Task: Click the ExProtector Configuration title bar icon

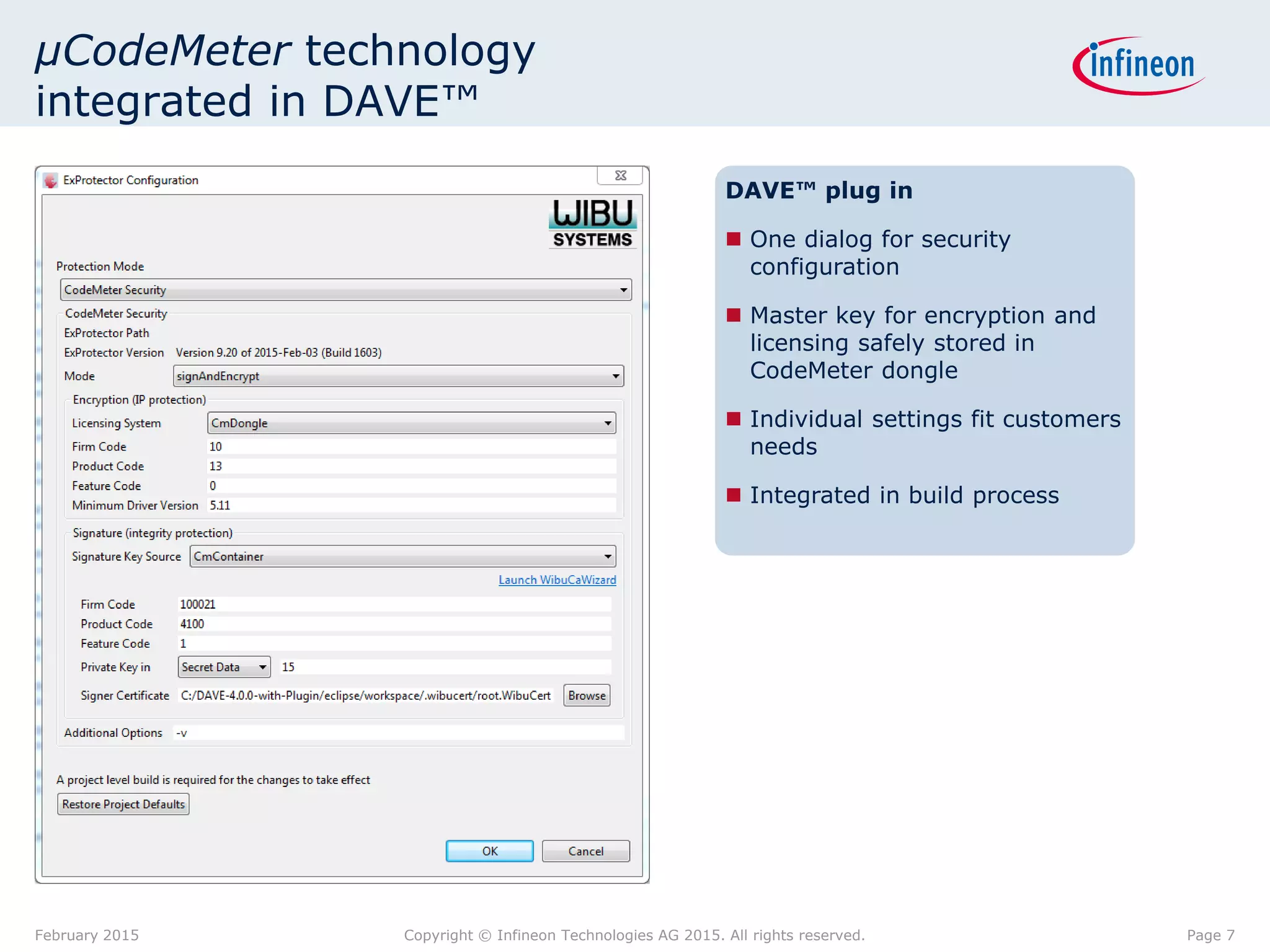Action: (51, 180)
